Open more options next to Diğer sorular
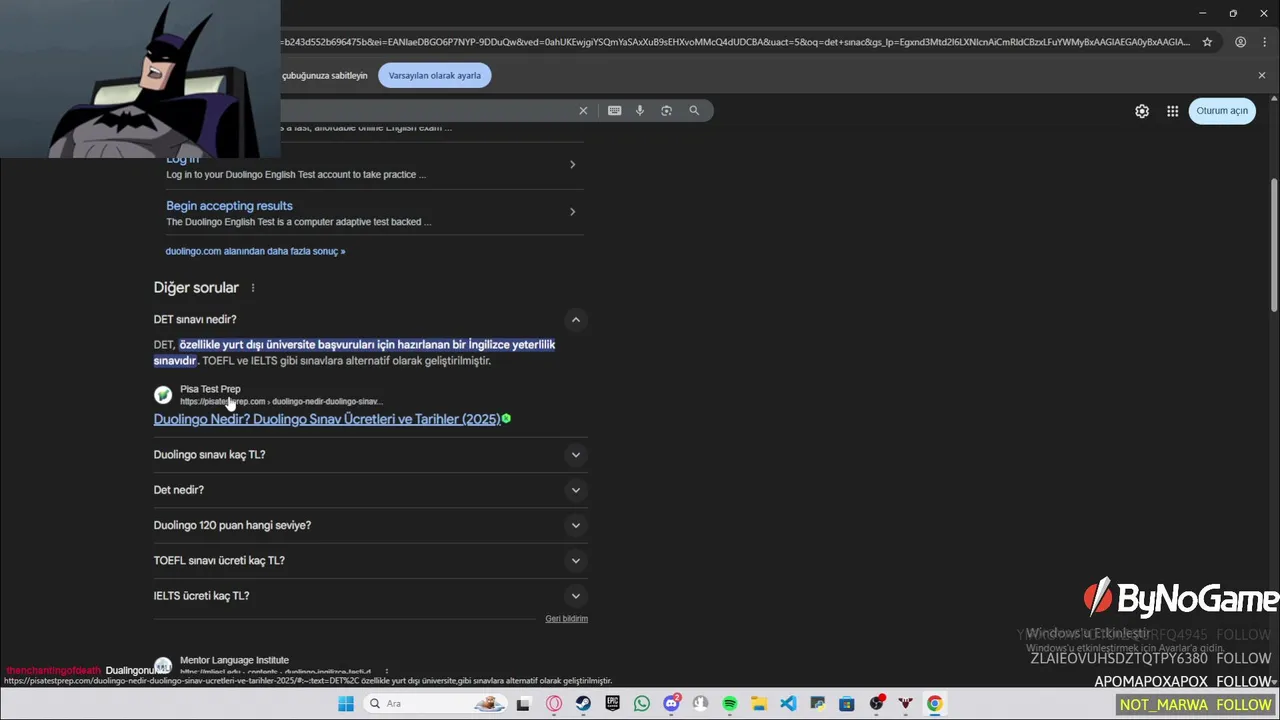This screenshot has height=720, width=1280. tap(252, 288)
